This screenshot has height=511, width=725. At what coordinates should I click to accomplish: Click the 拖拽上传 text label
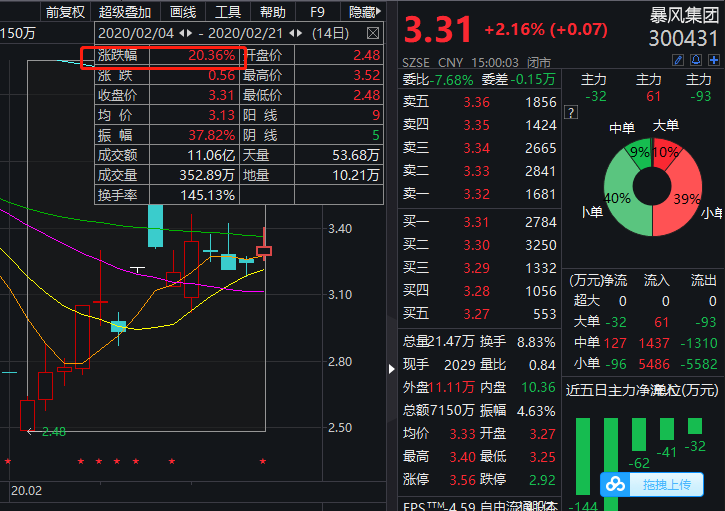coord(666,484)
